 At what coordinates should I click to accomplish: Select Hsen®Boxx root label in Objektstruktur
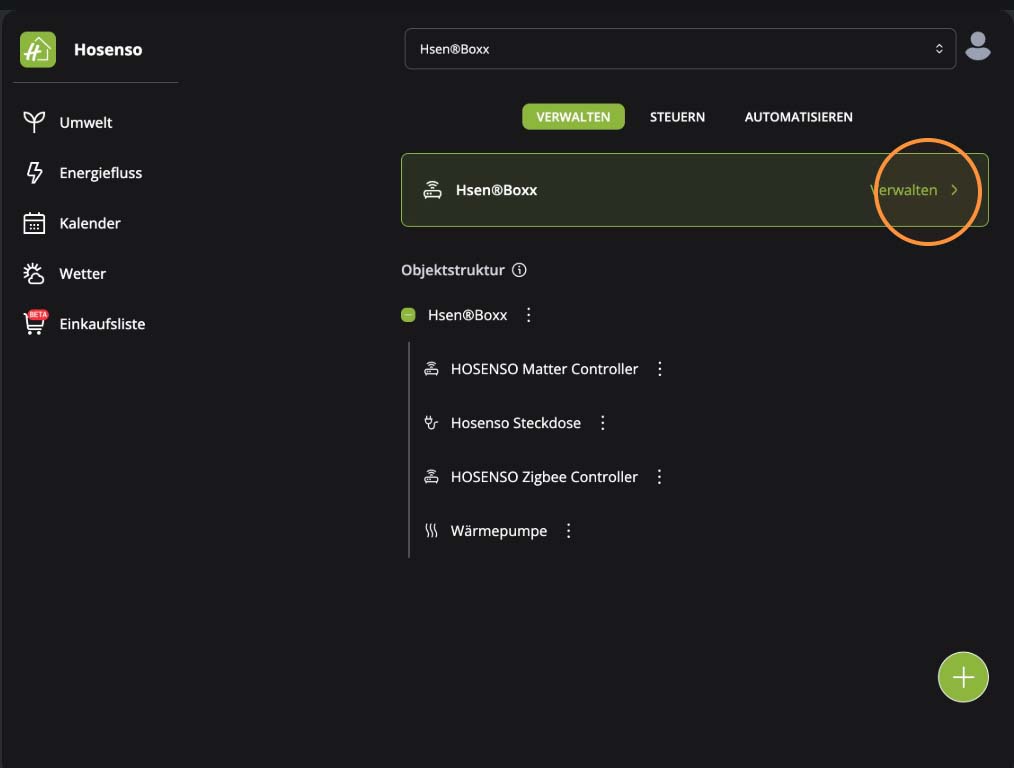click(x=468, y=315)
